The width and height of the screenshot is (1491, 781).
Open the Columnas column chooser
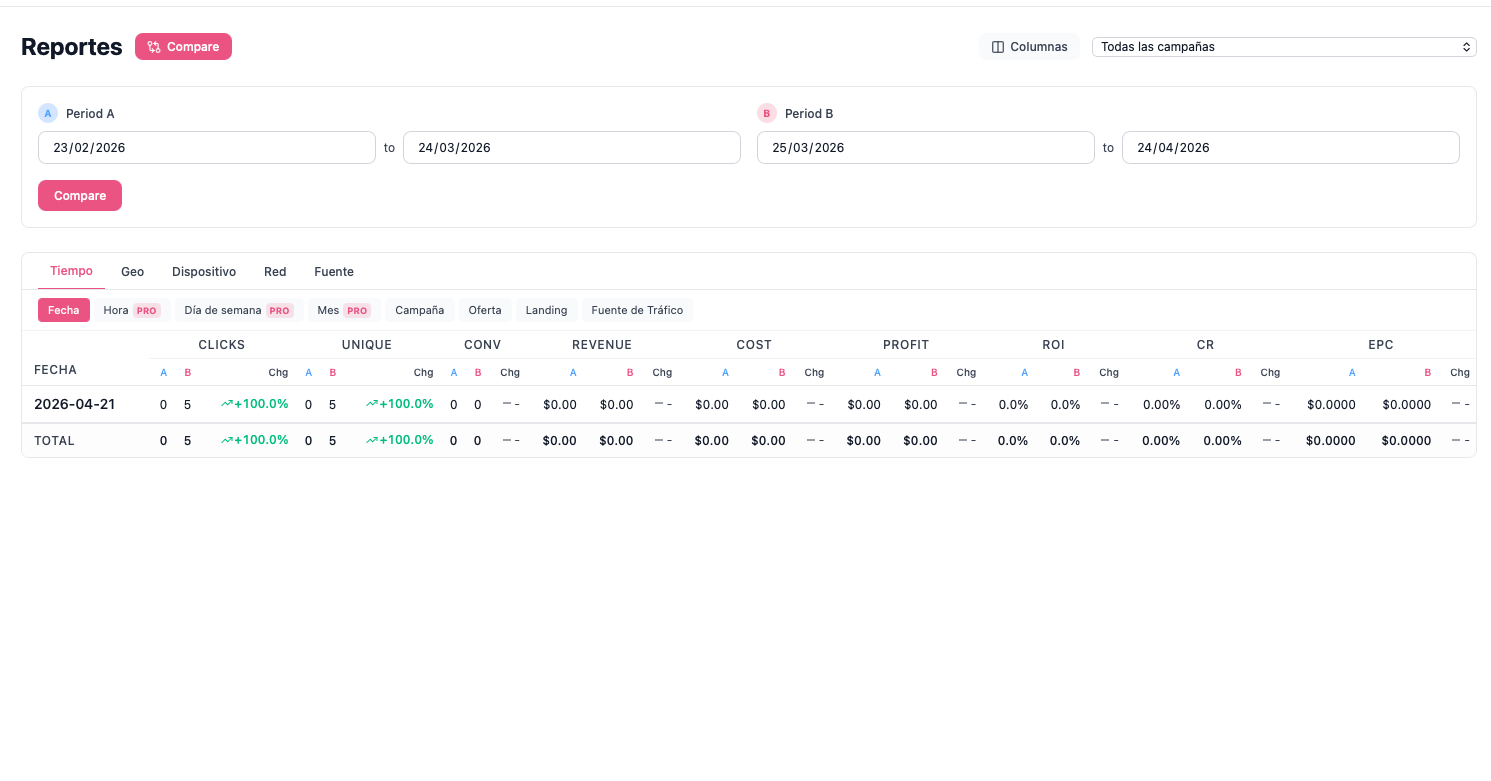tap(1029, 47)
